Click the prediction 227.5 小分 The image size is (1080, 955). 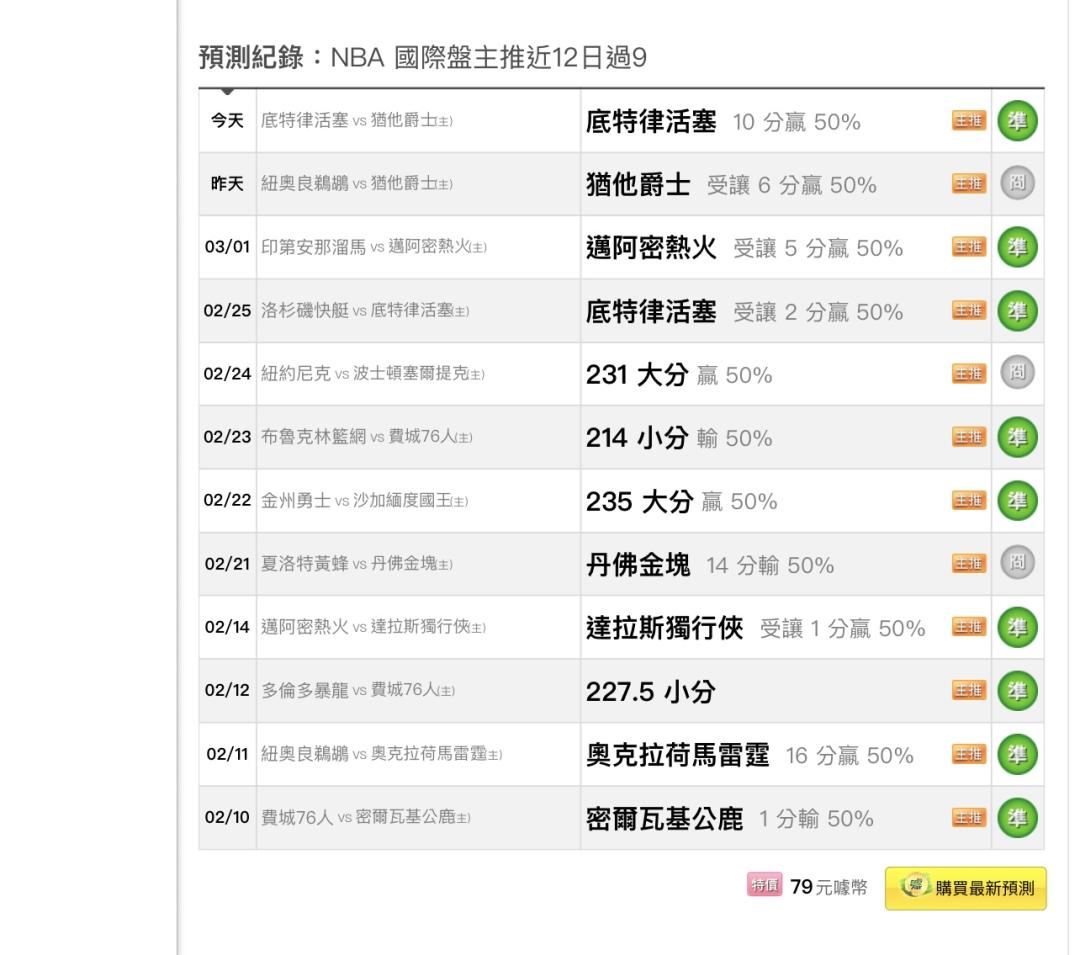651,692
